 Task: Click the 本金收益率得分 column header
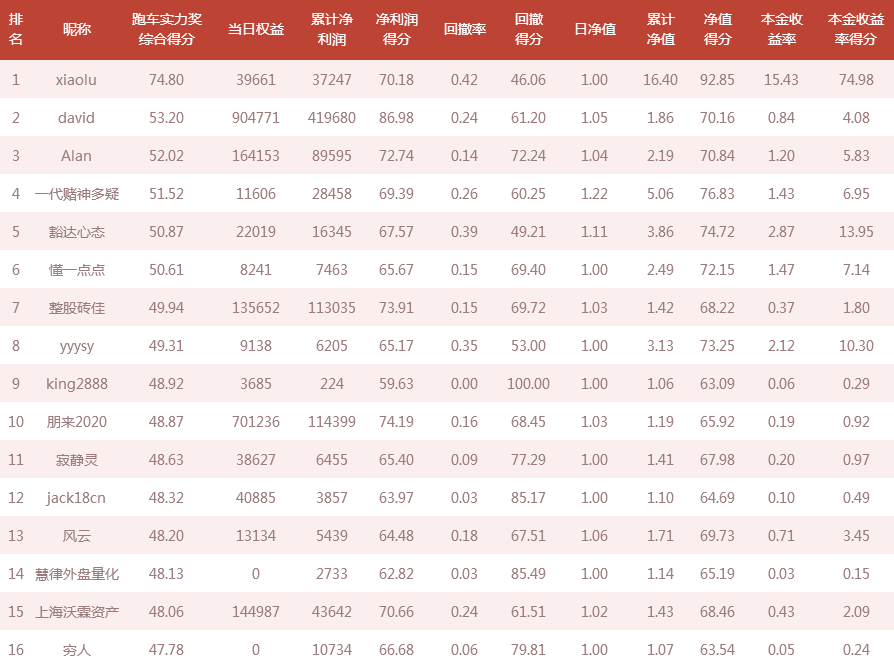855,29
